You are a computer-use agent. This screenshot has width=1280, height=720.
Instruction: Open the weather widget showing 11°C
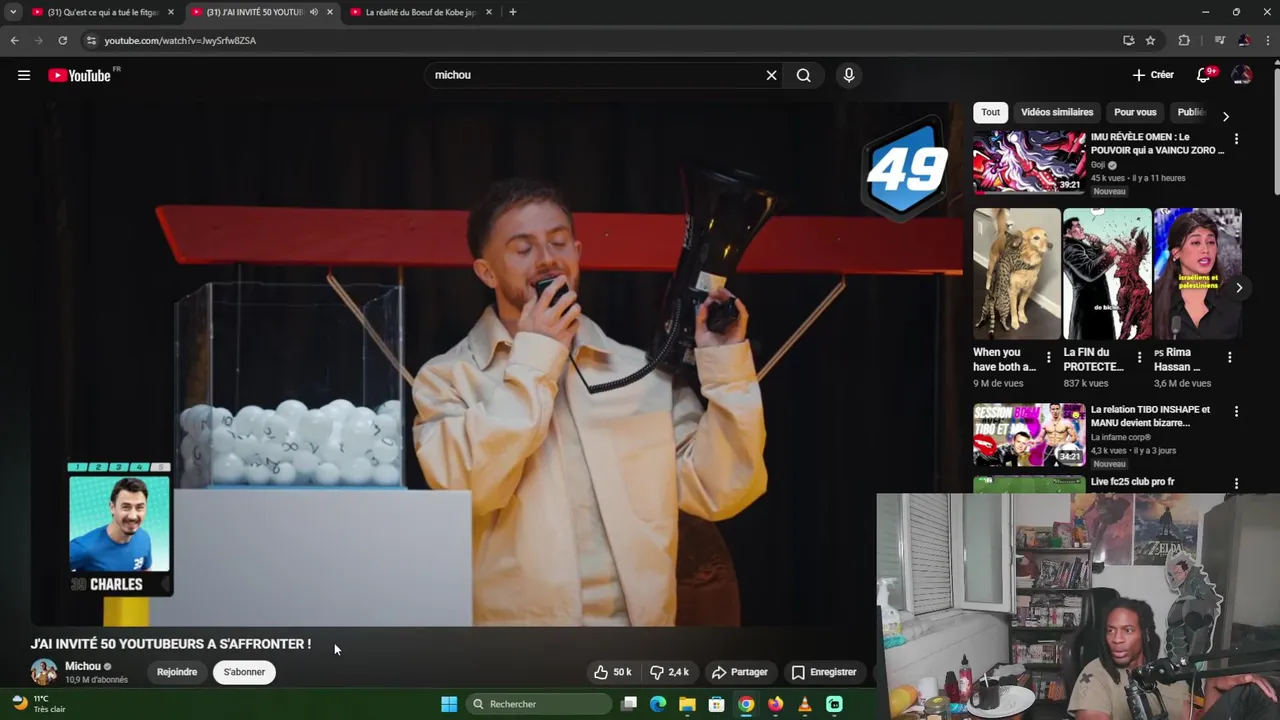tap(38, 704)
